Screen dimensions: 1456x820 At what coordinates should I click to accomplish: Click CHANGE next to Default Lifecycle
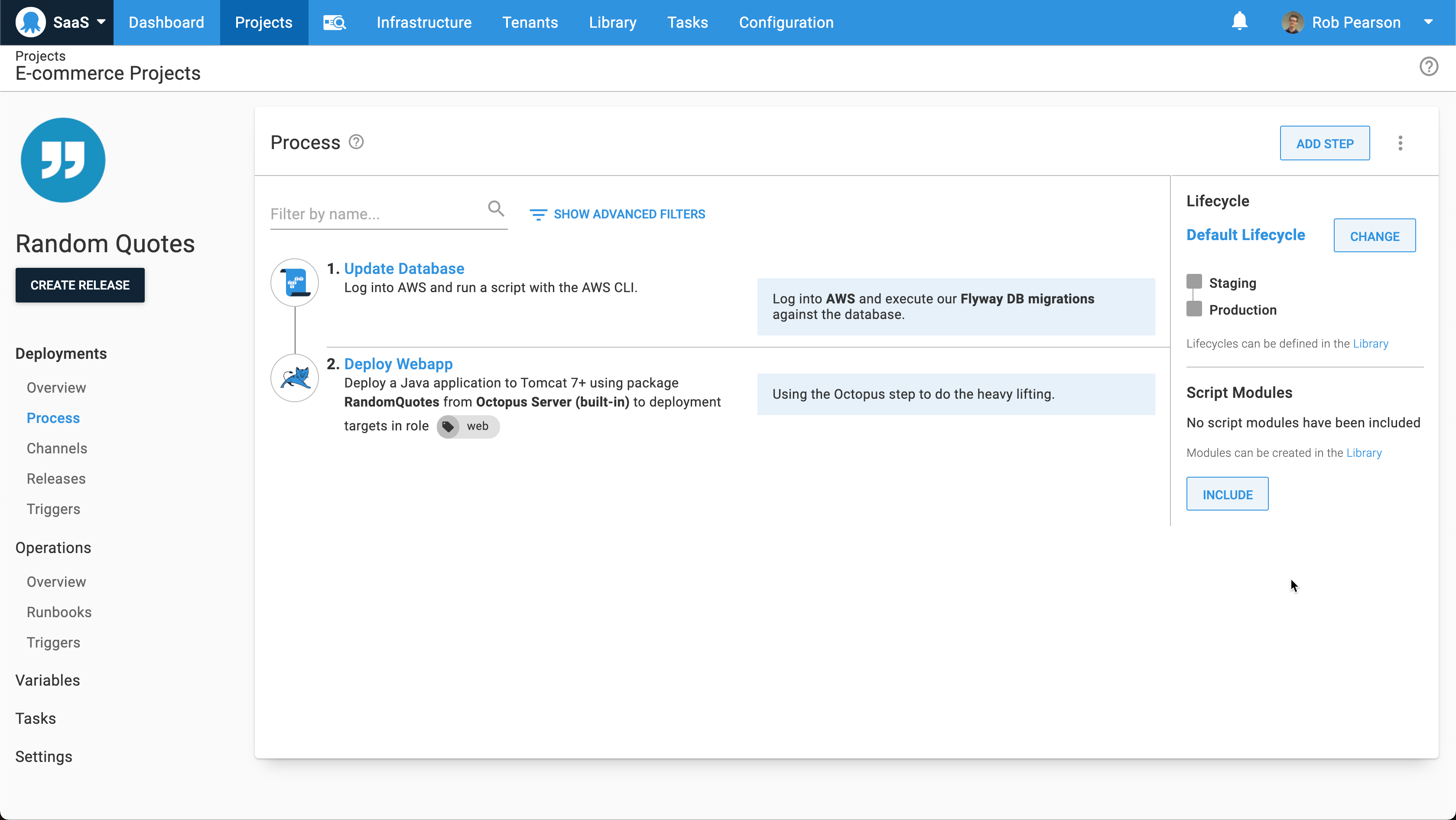(1375, 236)
